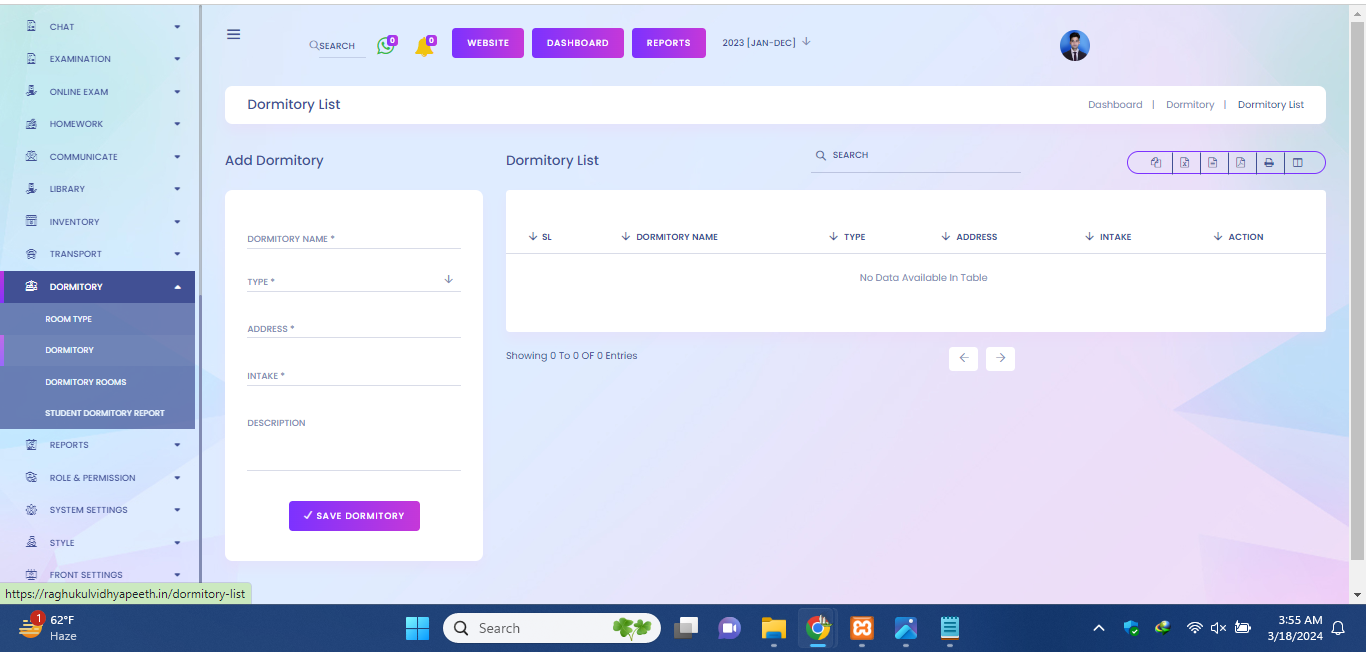
Task: Click the user profile avatar
Action: (1074, 45)
